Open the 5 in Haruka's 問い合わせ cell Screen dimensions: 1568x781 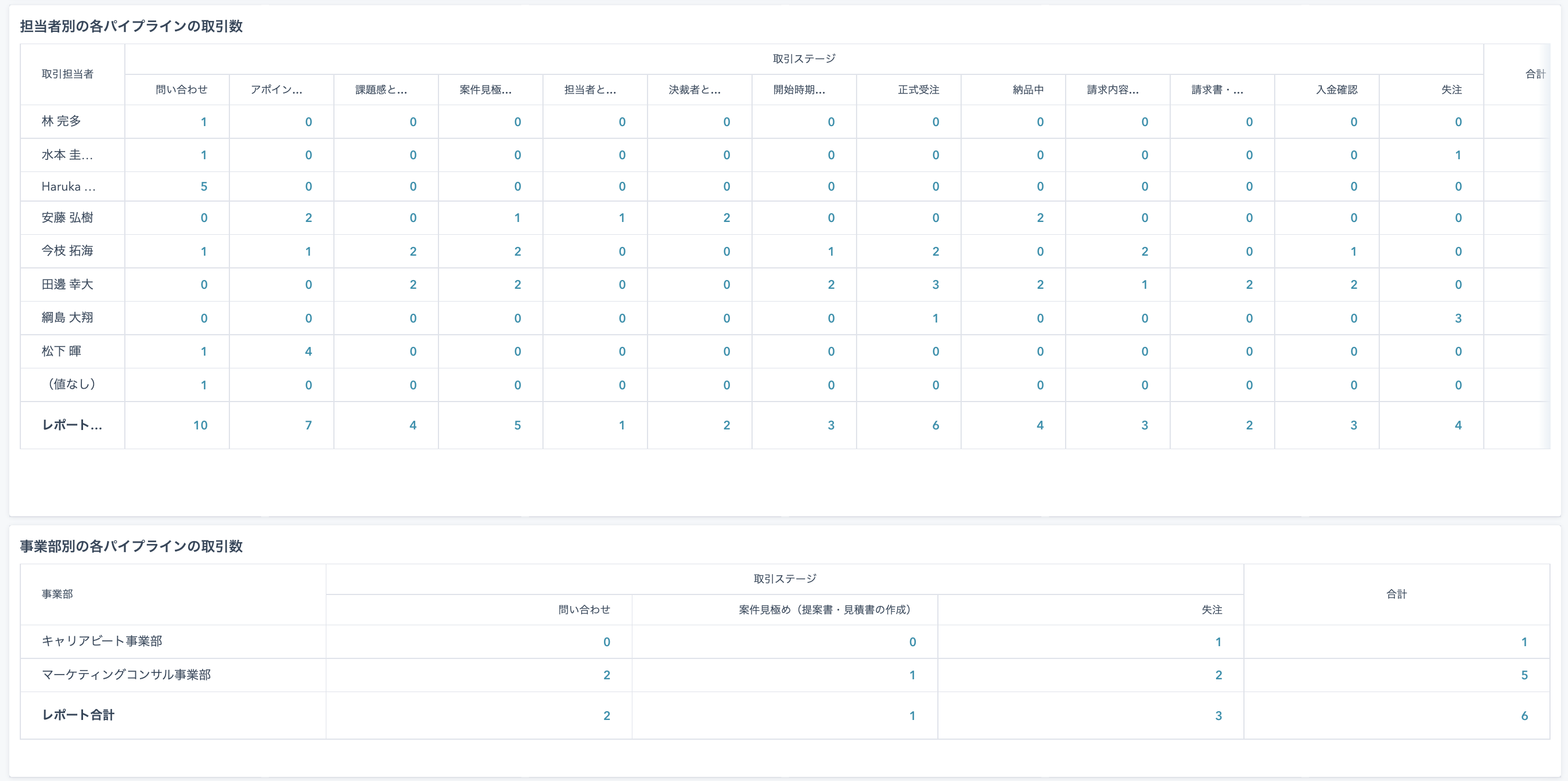click(x=204, y=187)
